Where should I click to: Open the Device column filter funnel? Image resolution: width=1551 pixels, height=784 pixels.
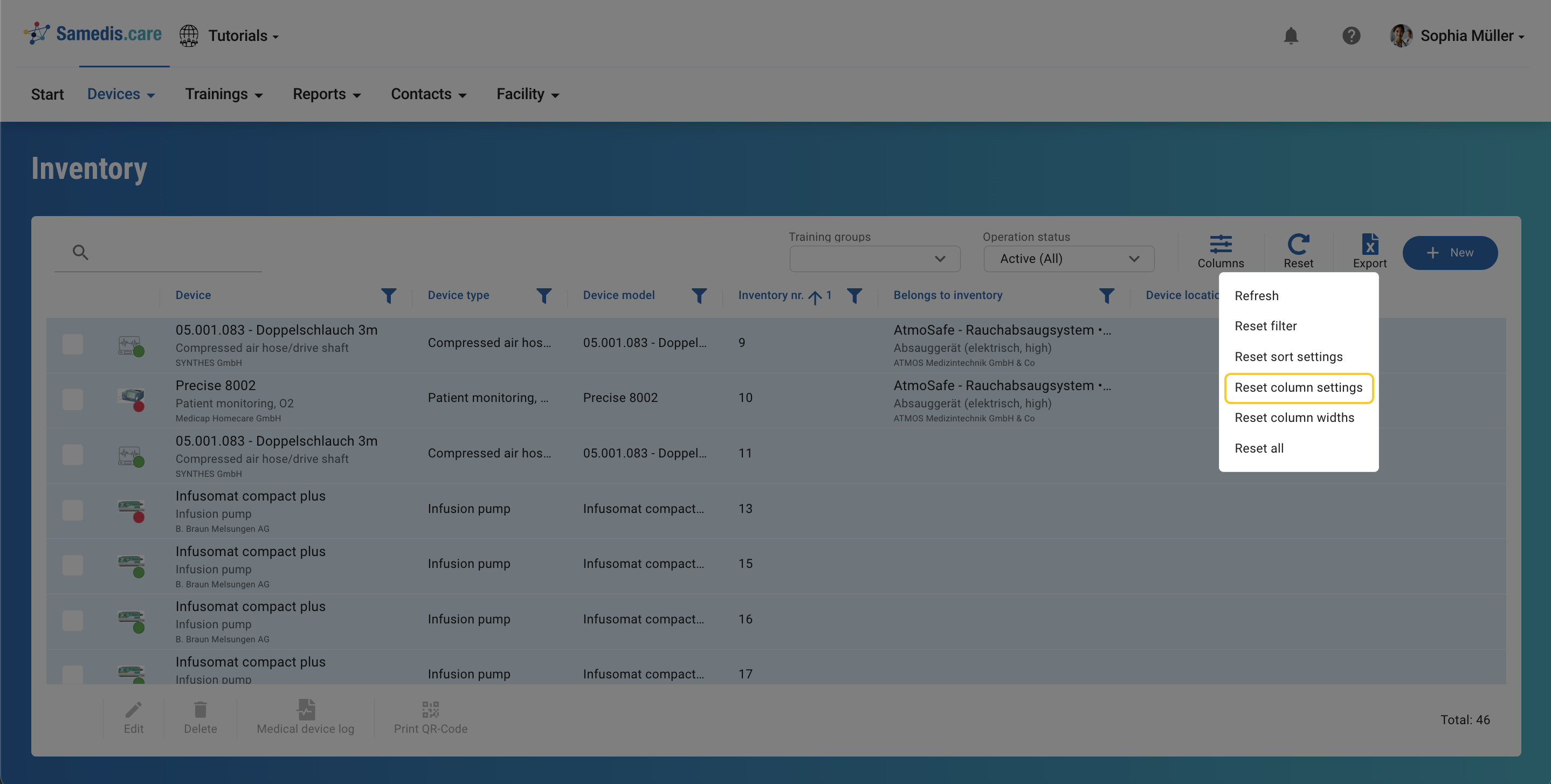click(x=388, y=295)
